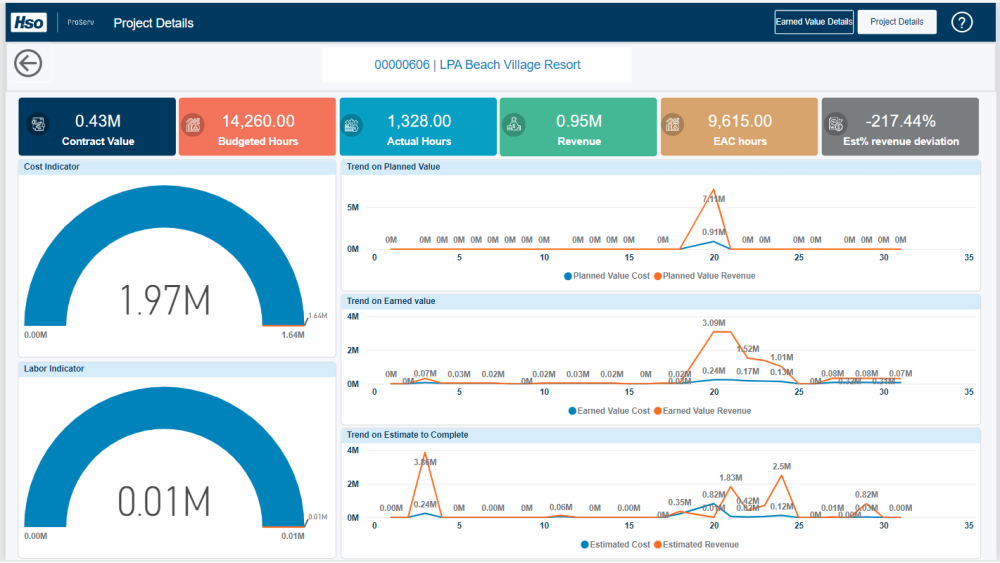Click the Est% revenue deviation icon
The width and height of the screenshot is (1000, 563).
[836, 124]
